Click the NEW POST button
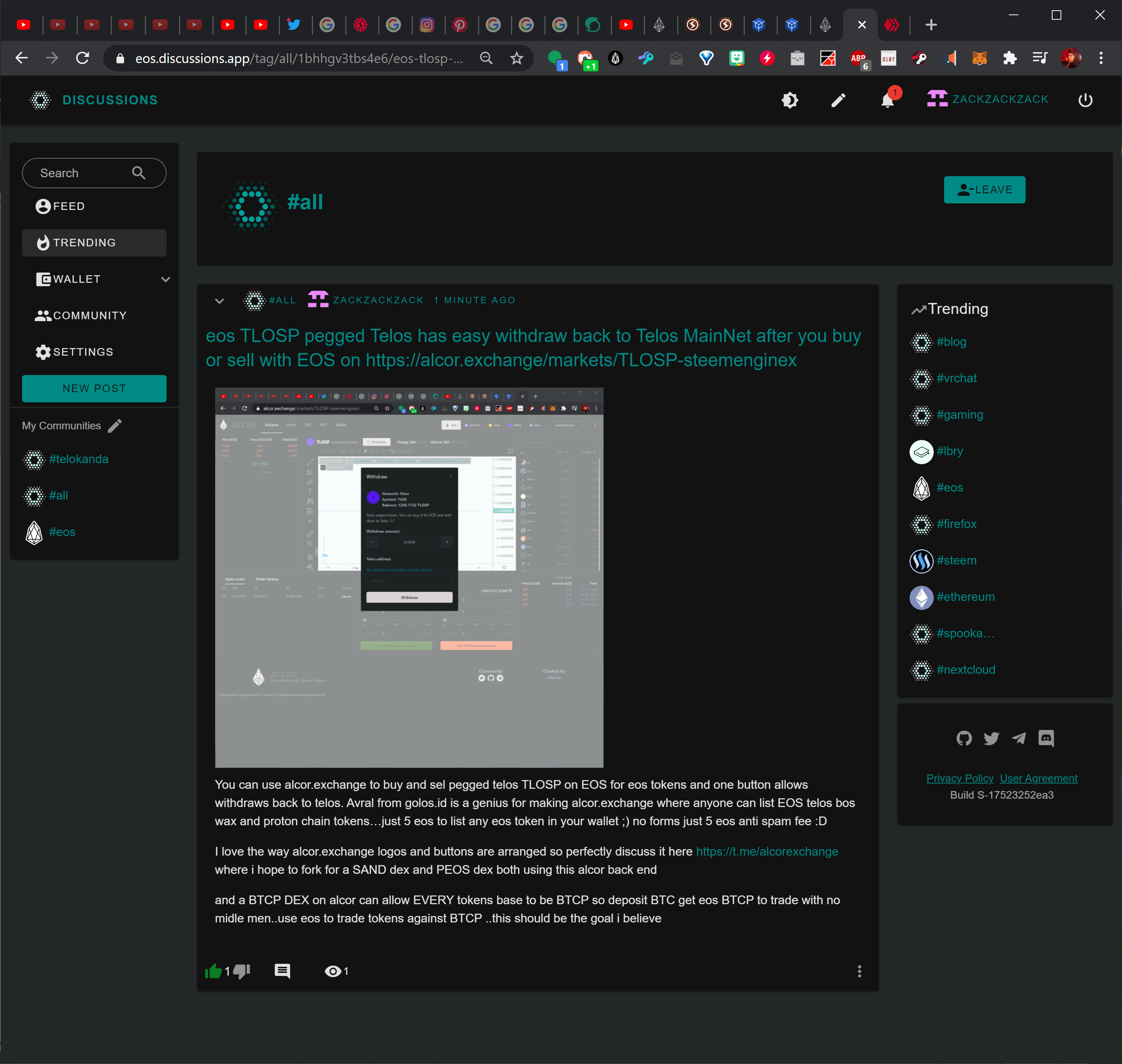Viewport: 1122px width, 1064px height. (94, 388)
